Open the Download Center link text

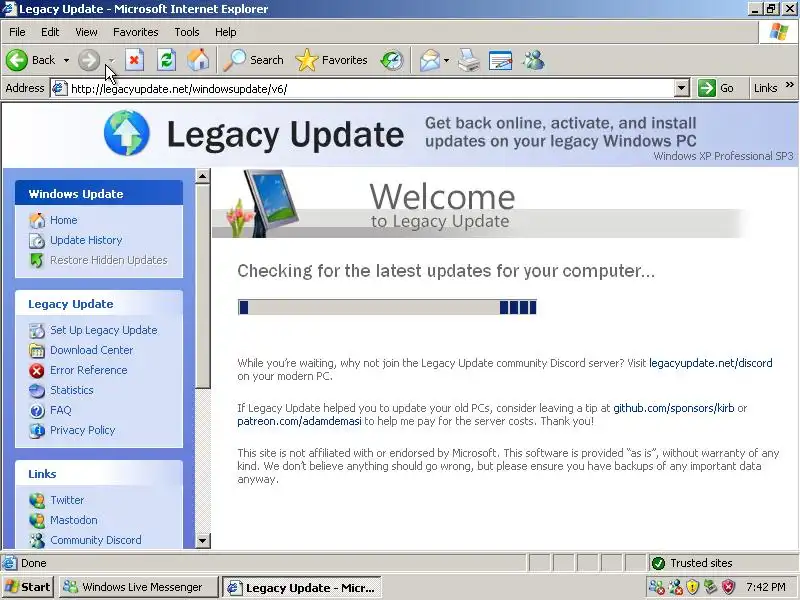tap(91, 351)
